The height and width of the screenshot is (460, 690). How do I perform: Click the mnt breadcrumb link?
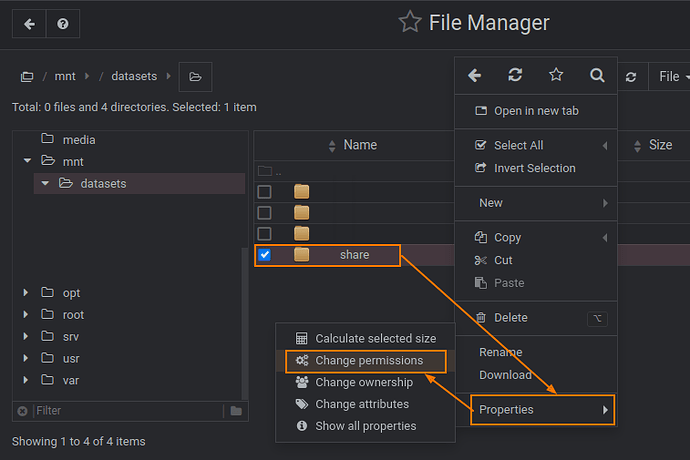point(65,76)
